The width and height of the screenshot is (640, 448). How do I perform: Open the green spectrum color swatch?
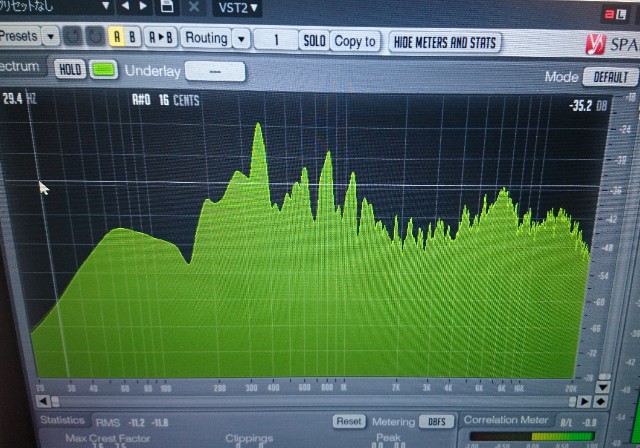[x=103, y=70]
